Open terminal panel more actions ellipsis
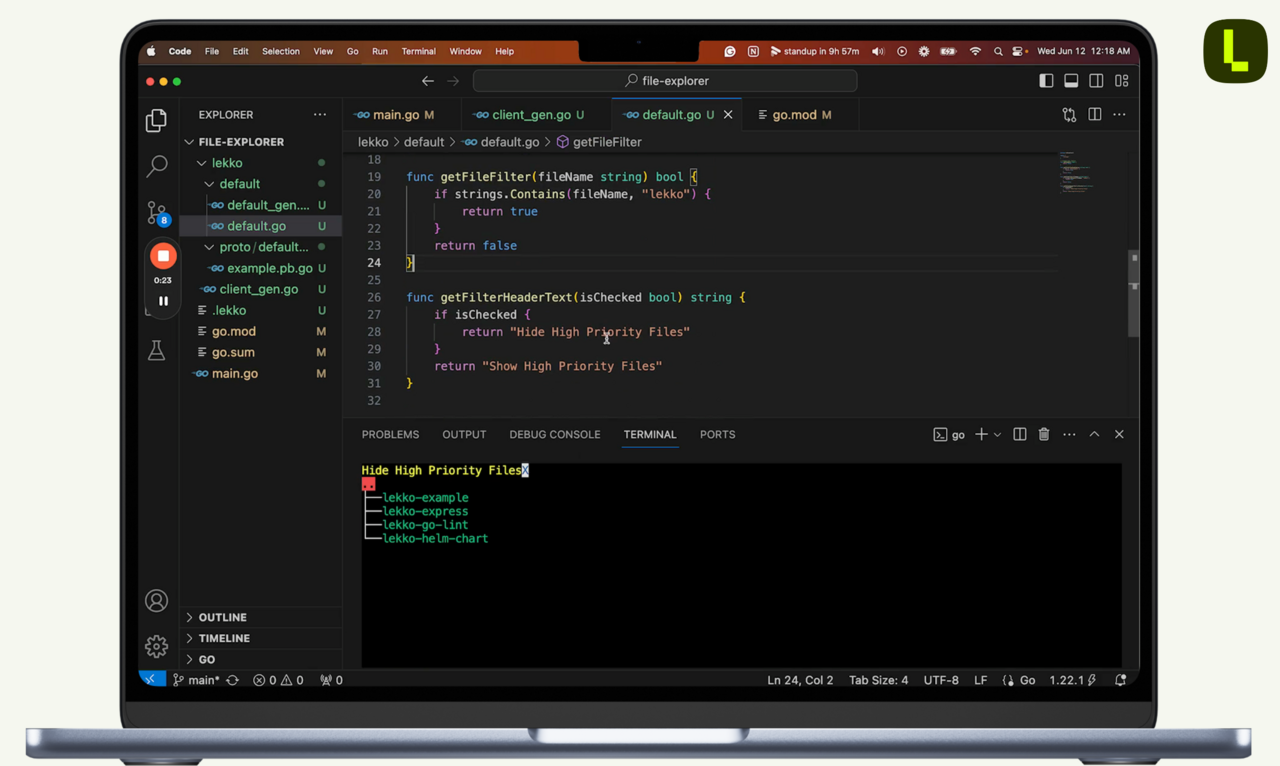This screenshot has width=1280, height=766. coord(1069,435)
